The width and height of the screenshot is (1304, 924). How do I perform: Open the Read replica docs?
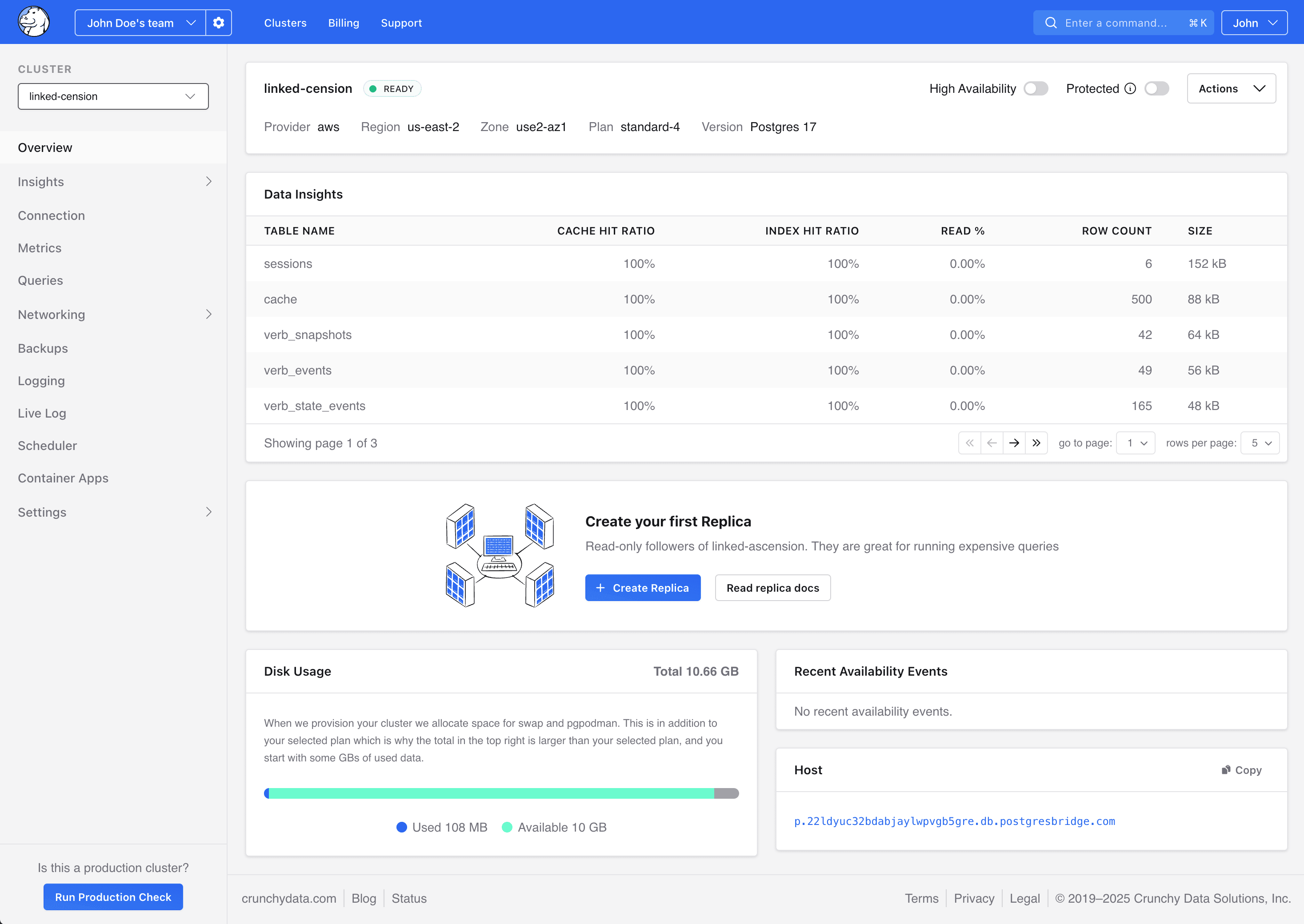pos(772,588)
